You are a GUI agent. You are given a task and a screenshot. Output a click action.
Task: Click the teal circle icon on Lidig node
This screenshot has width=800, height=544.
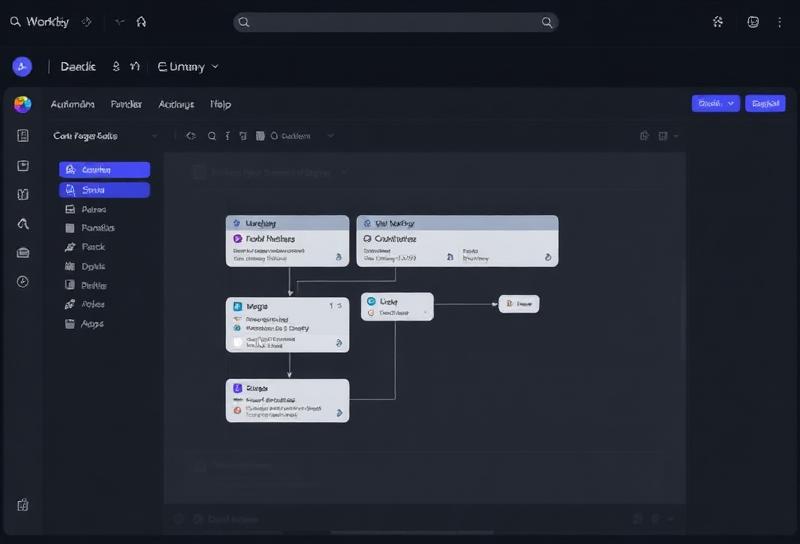coord(371,301)
